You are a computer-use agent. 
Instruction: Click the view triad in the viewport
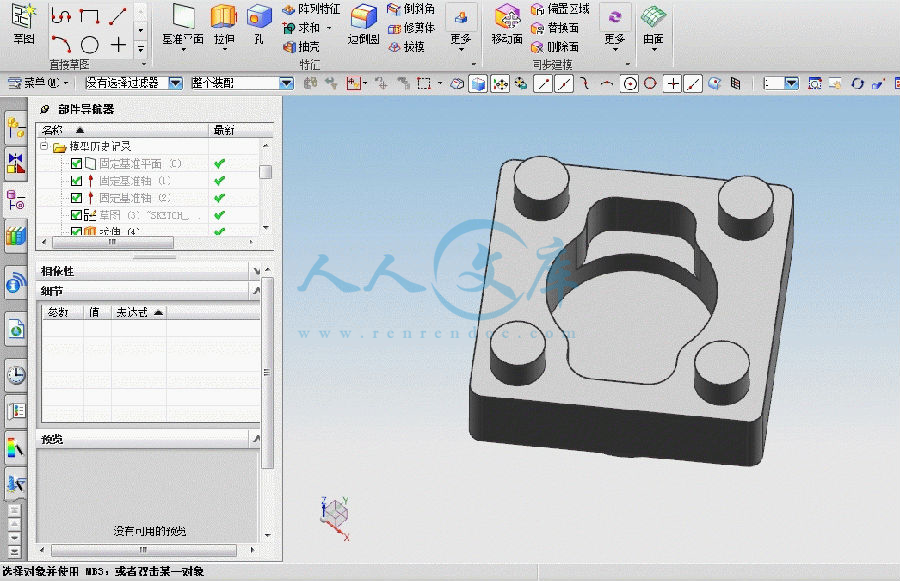pos(336,518)
